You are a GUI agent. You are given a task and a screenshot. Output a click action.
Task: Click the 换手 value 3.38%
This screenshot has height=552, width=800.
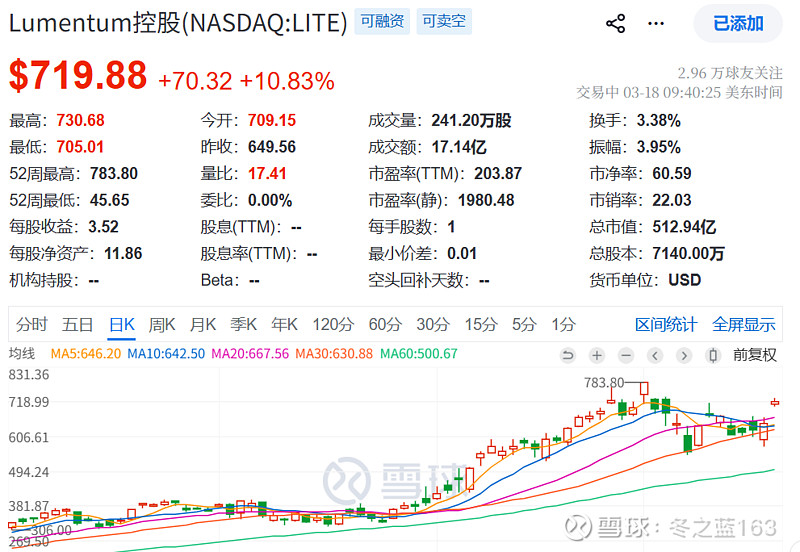click(659, 120)
